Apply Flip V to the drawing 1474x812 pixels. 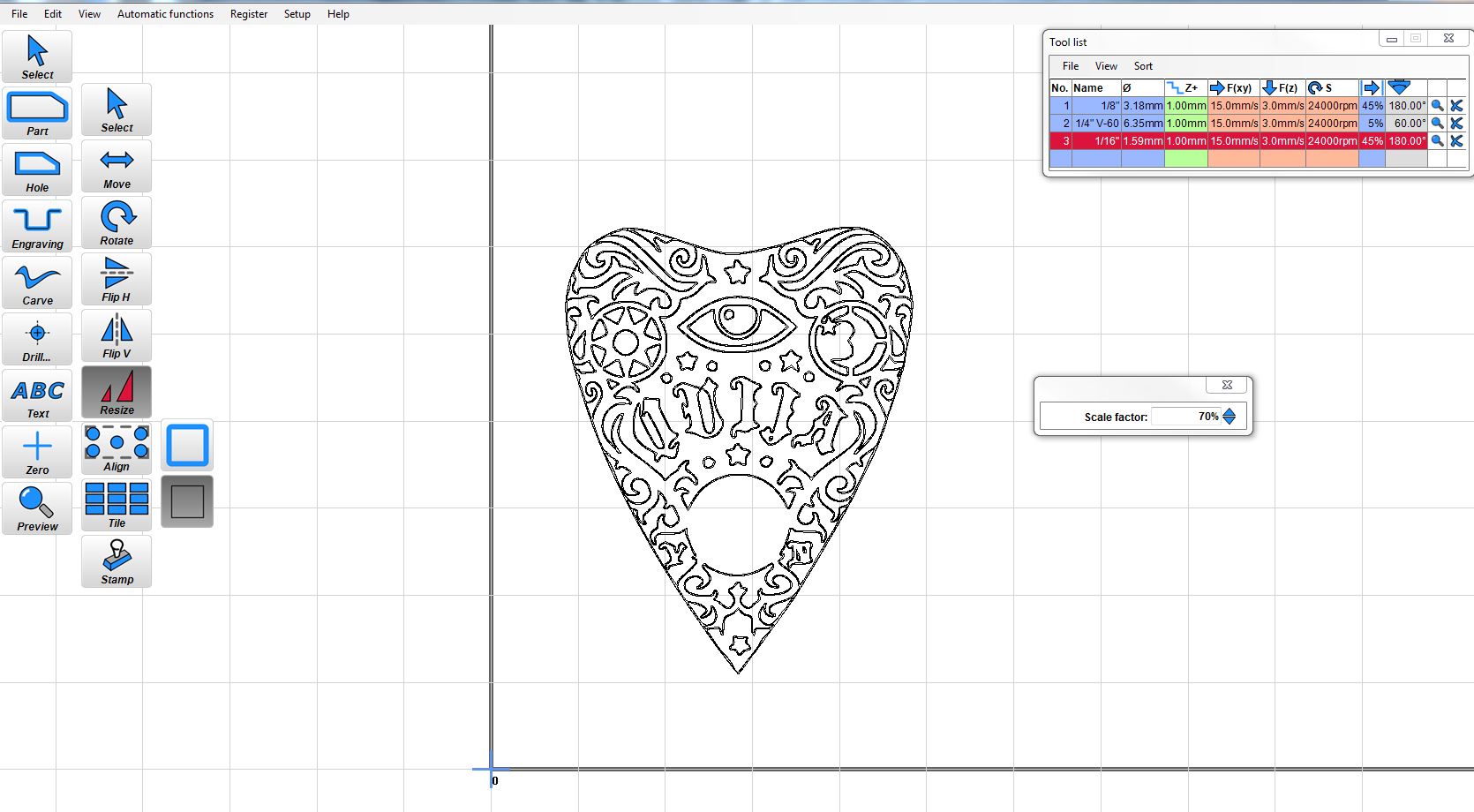click(x=117, y=335)
